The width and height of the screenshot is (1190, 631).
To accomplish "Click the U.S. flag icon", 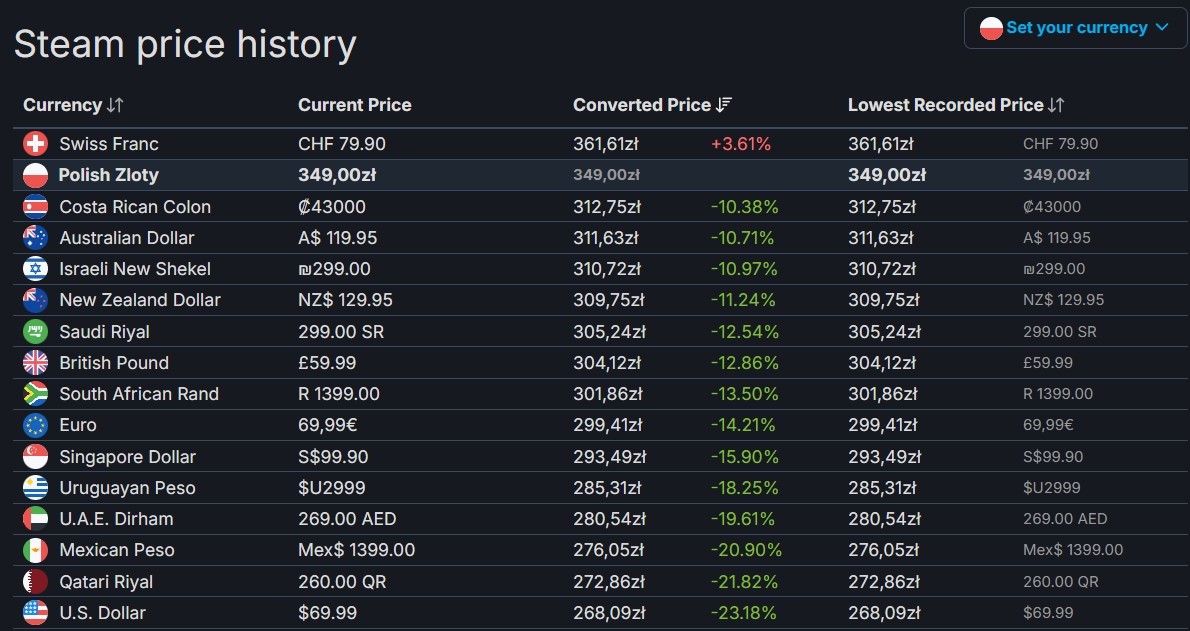I will click(x=36, y=613).
